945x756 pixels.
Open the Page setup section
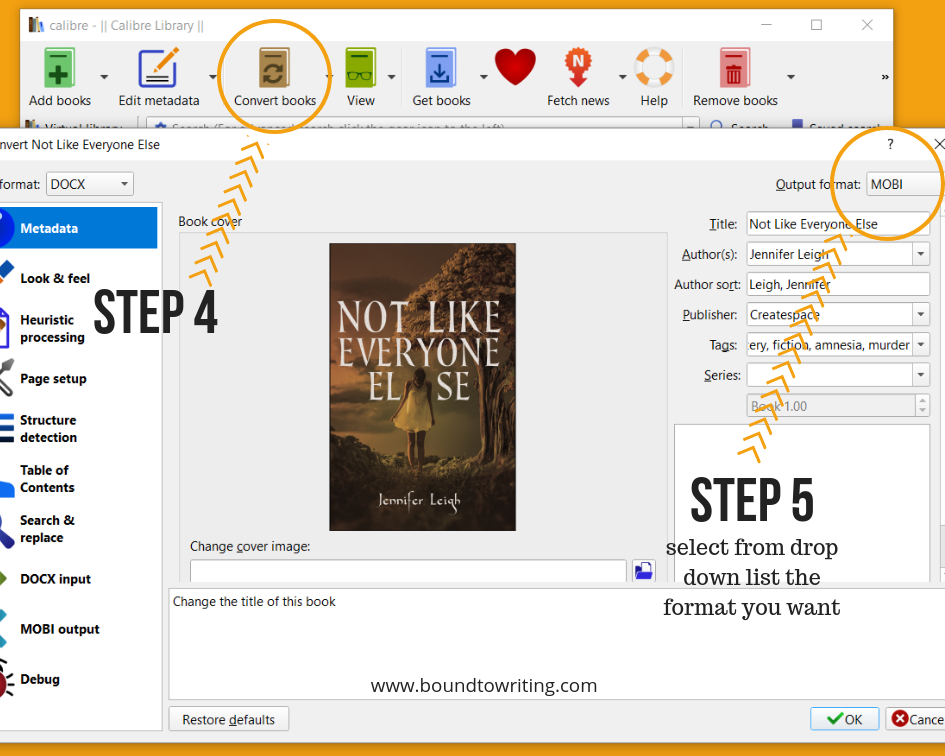(x=78, y=379)
